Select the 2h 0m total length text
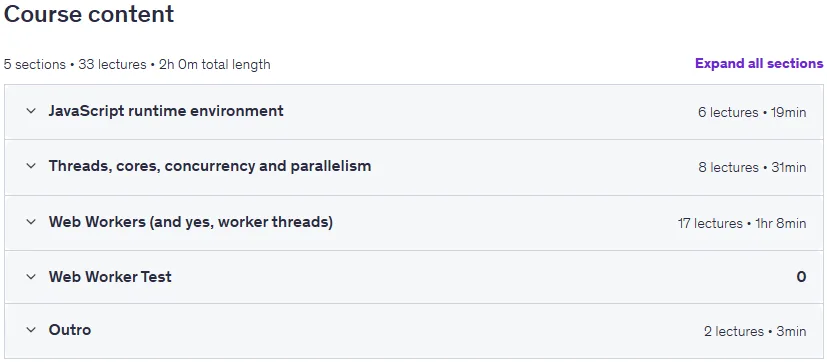Image resolution: width=827 pixels, height=362 pixels. [x=215, y=64]
